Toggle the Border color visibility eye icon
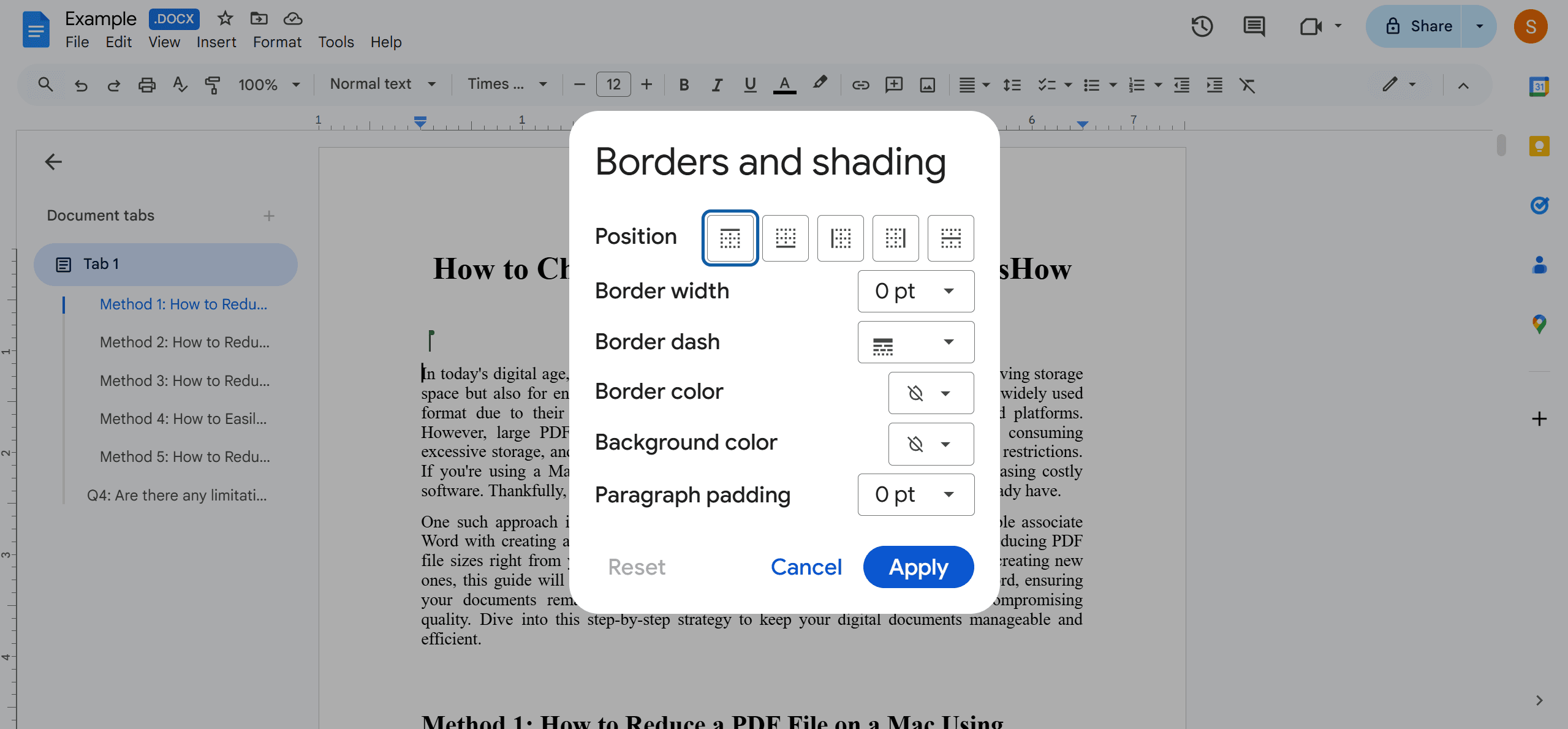The image size is (1568, 729). click(x=913, y=392)
